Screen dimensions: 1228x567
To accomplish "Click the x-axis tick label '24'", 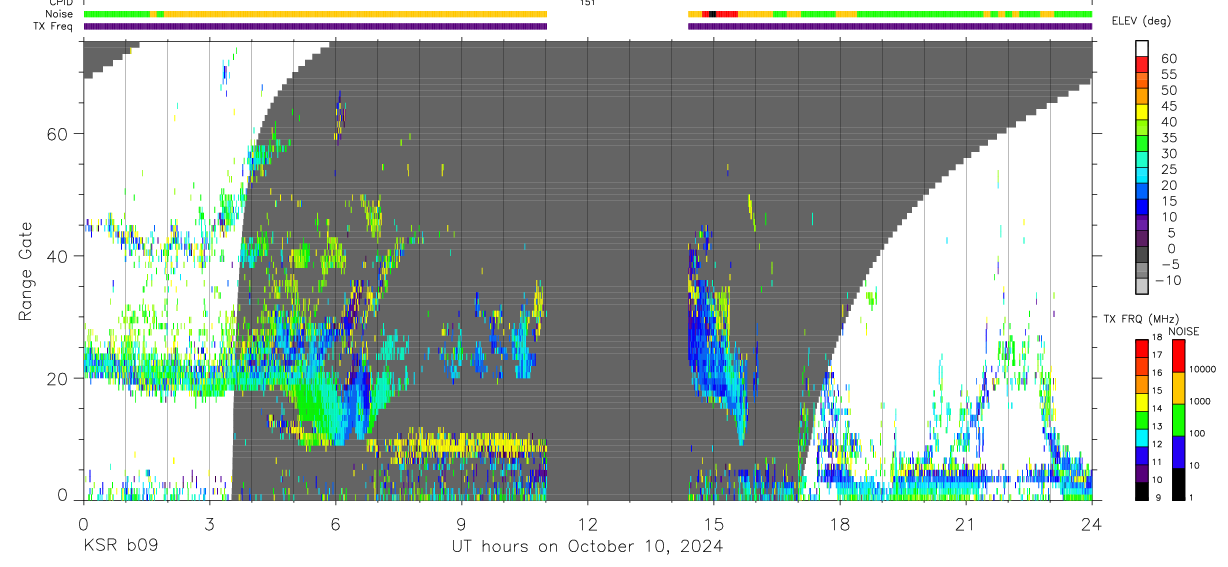I will pyautogui.click(x=1091, y=523).
